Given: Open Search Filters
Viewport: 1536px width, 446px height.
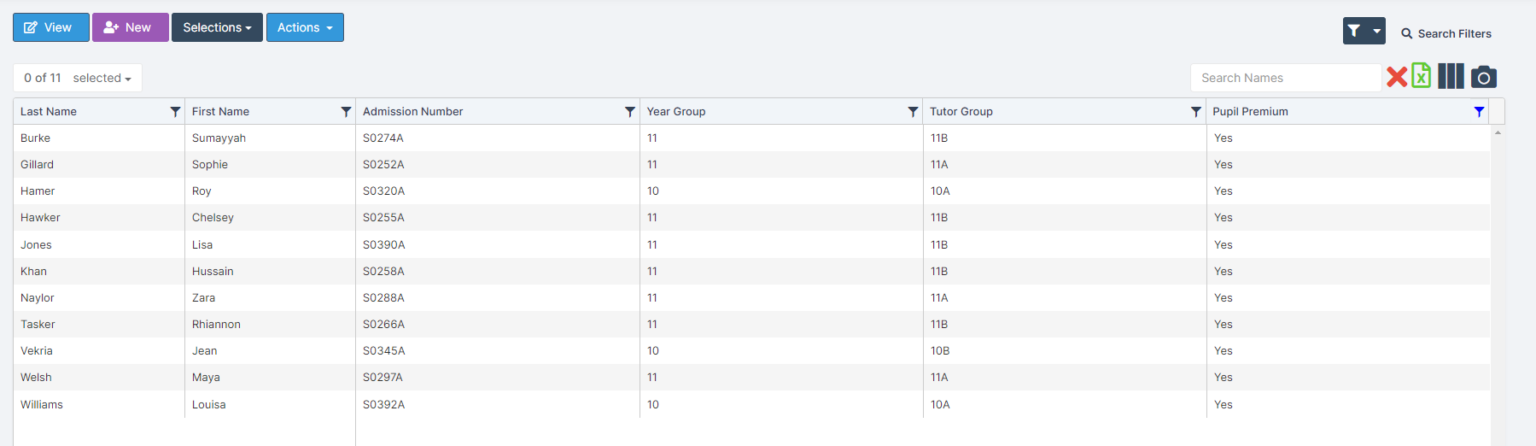Looking at the screenshot, I should [1446, 34].
